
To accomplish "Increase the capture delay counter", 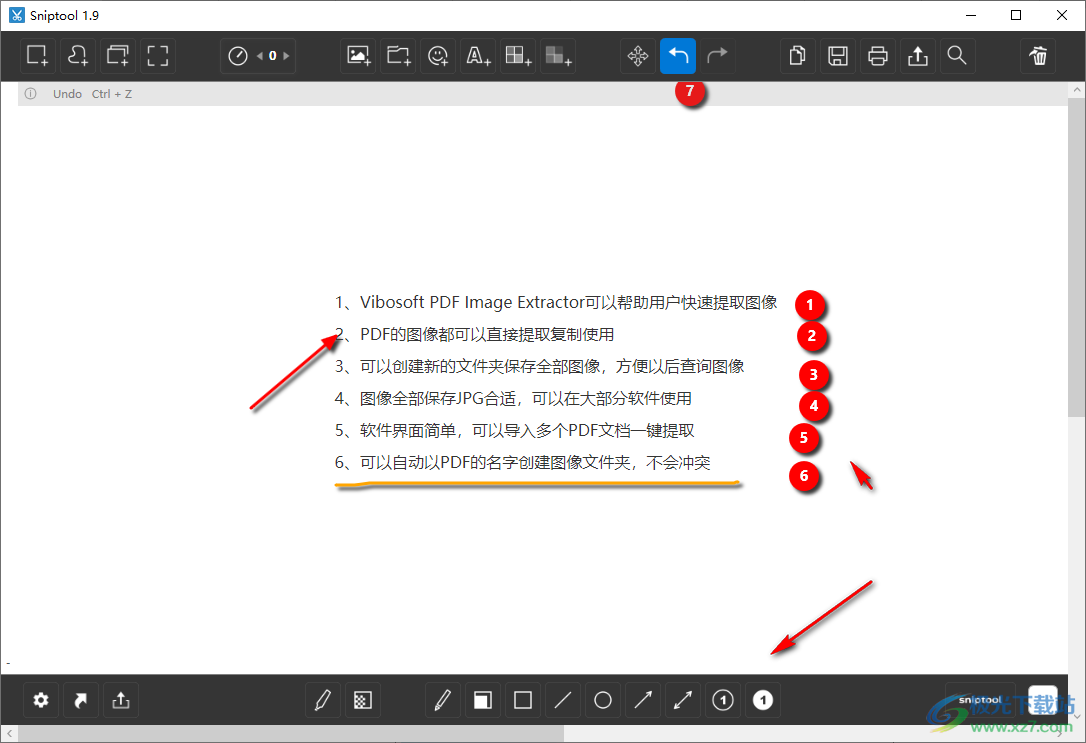I will [284, 55].
